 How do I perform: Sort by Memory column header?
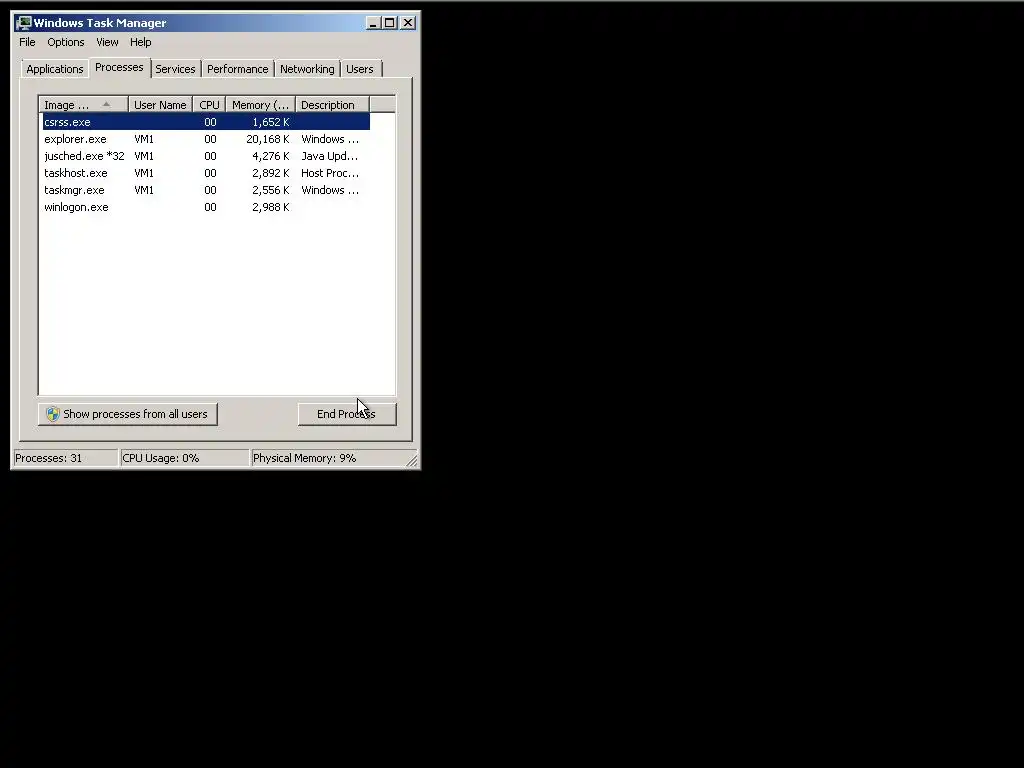point(261,105)
